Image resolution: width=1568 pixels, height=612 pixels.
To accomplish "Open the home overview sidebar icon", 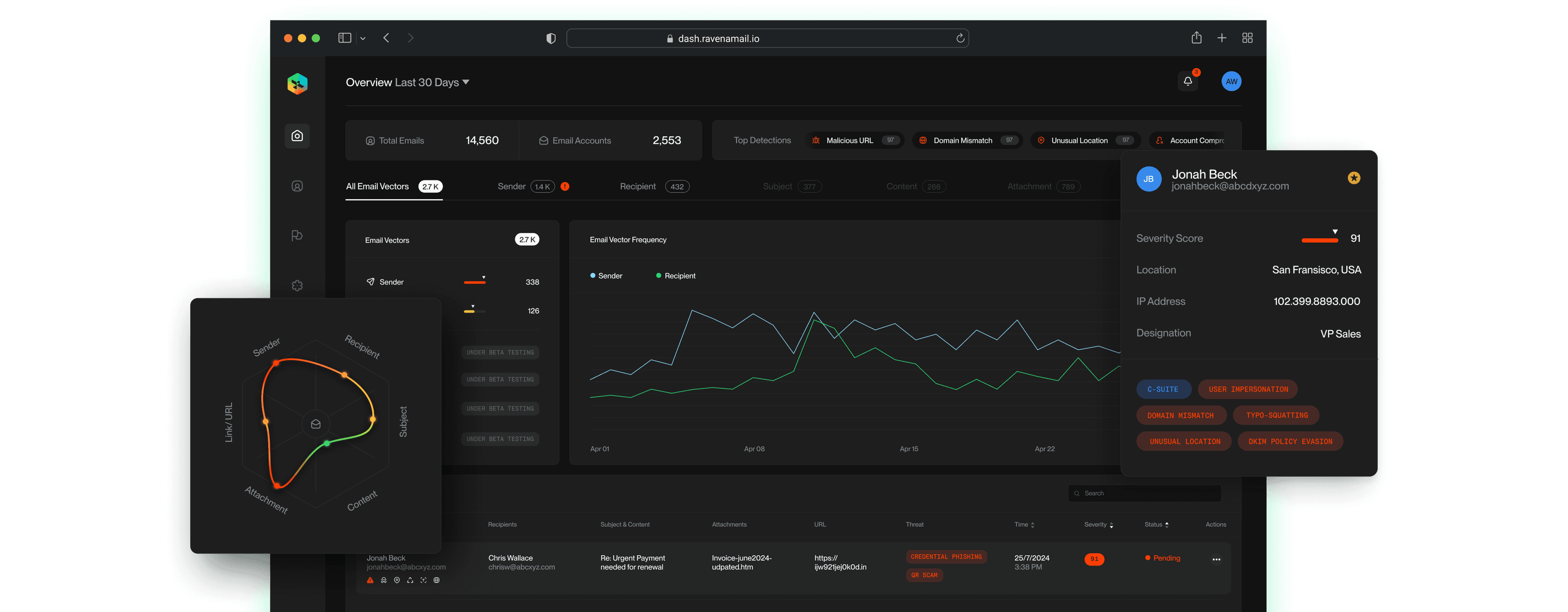I will click(297, 136).
